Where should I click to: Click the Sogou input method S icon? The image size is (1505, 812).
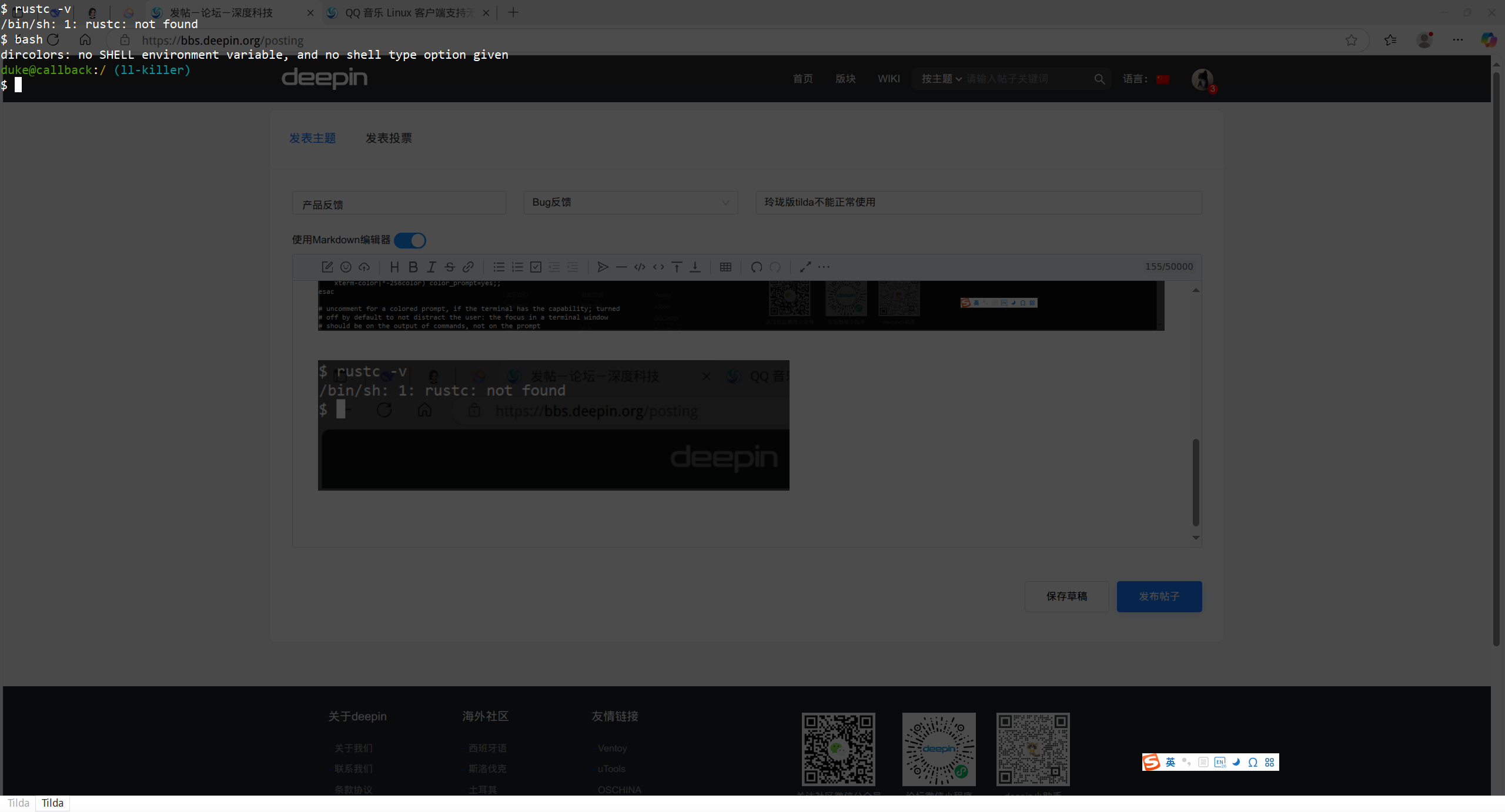point(1152,762)
